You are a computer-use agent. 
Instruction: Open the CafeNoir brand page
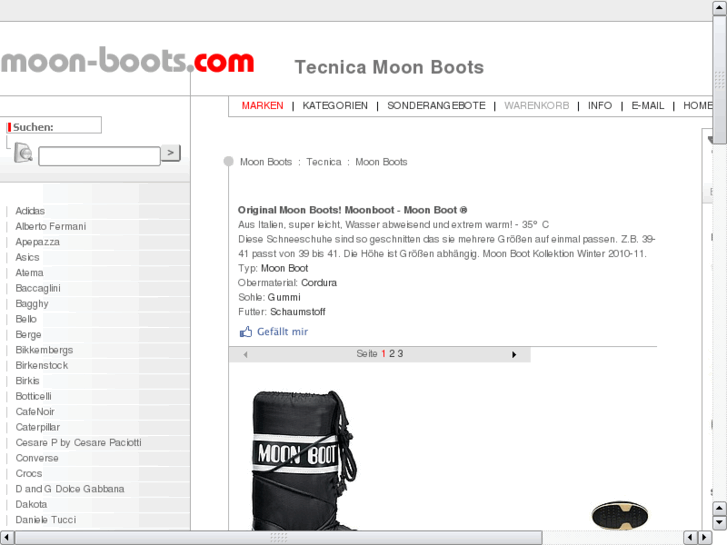pyautogui.click(x=35, y=412)
